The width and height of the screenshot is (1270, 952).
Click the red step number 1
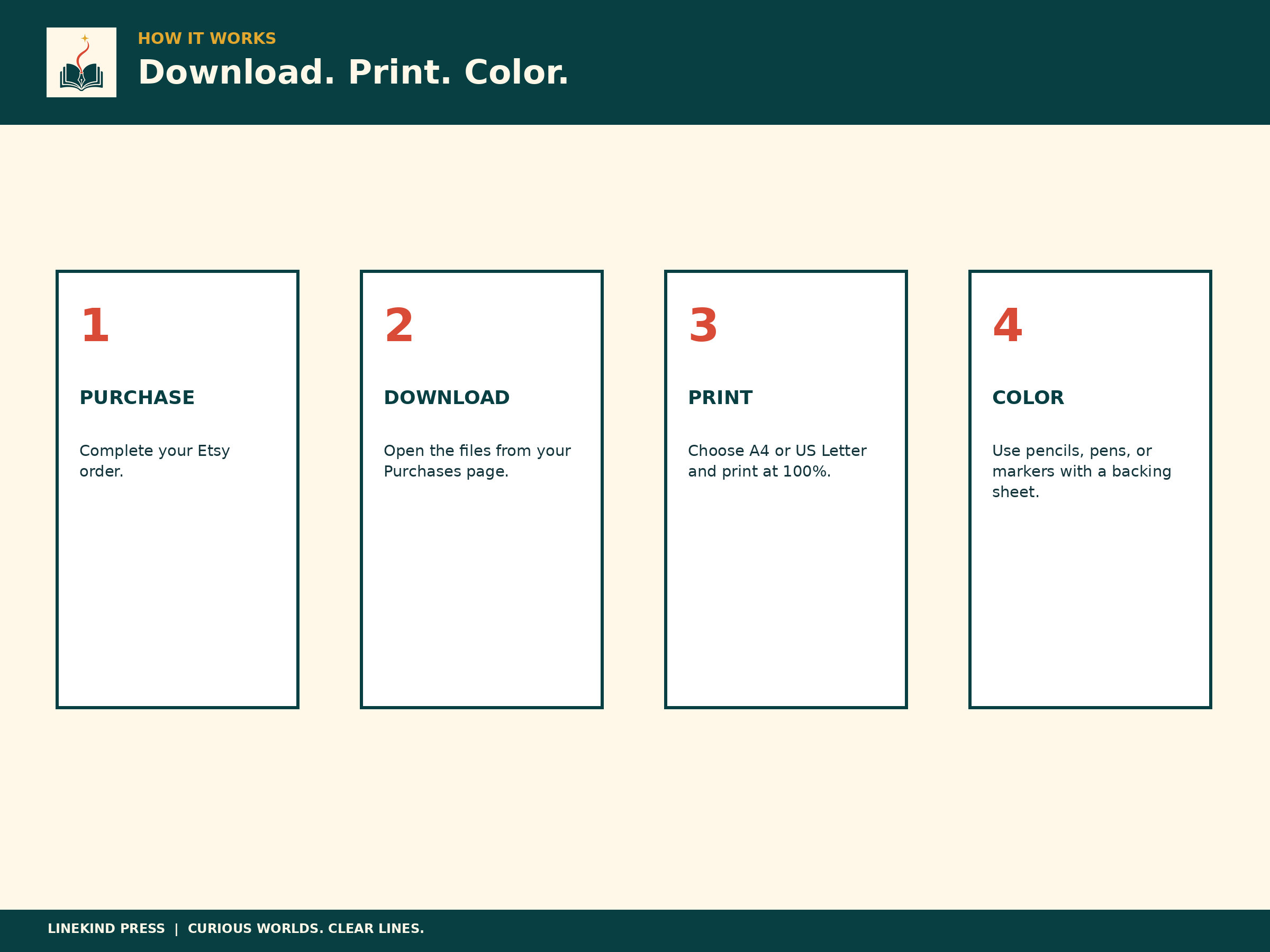[x=95, y=325]
